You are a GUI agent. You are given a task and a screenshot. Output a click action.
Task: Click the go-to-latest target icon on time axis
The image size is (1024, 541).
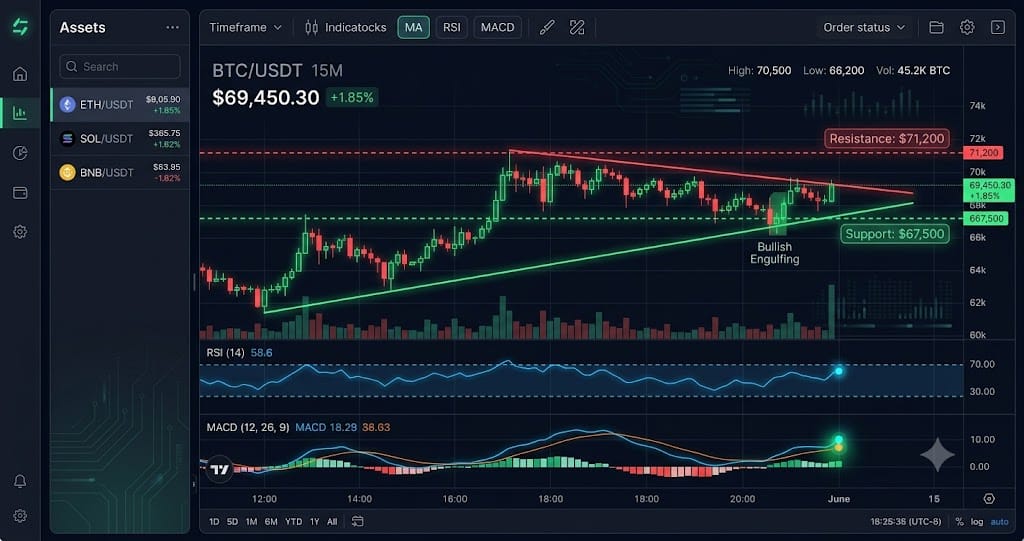[x=989, y=499]
